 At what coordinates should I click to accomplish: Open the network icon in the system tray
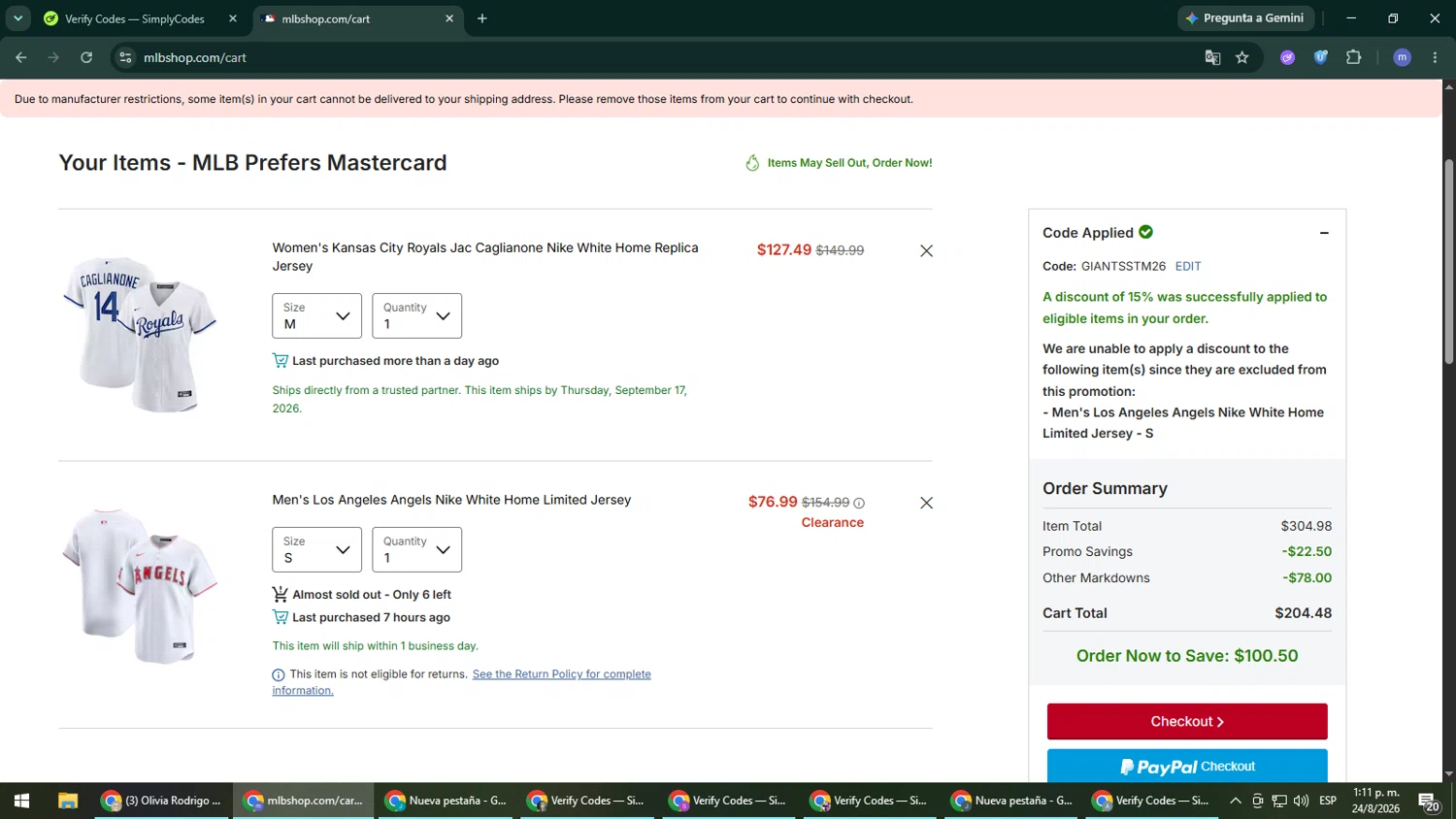(1279, 801)
